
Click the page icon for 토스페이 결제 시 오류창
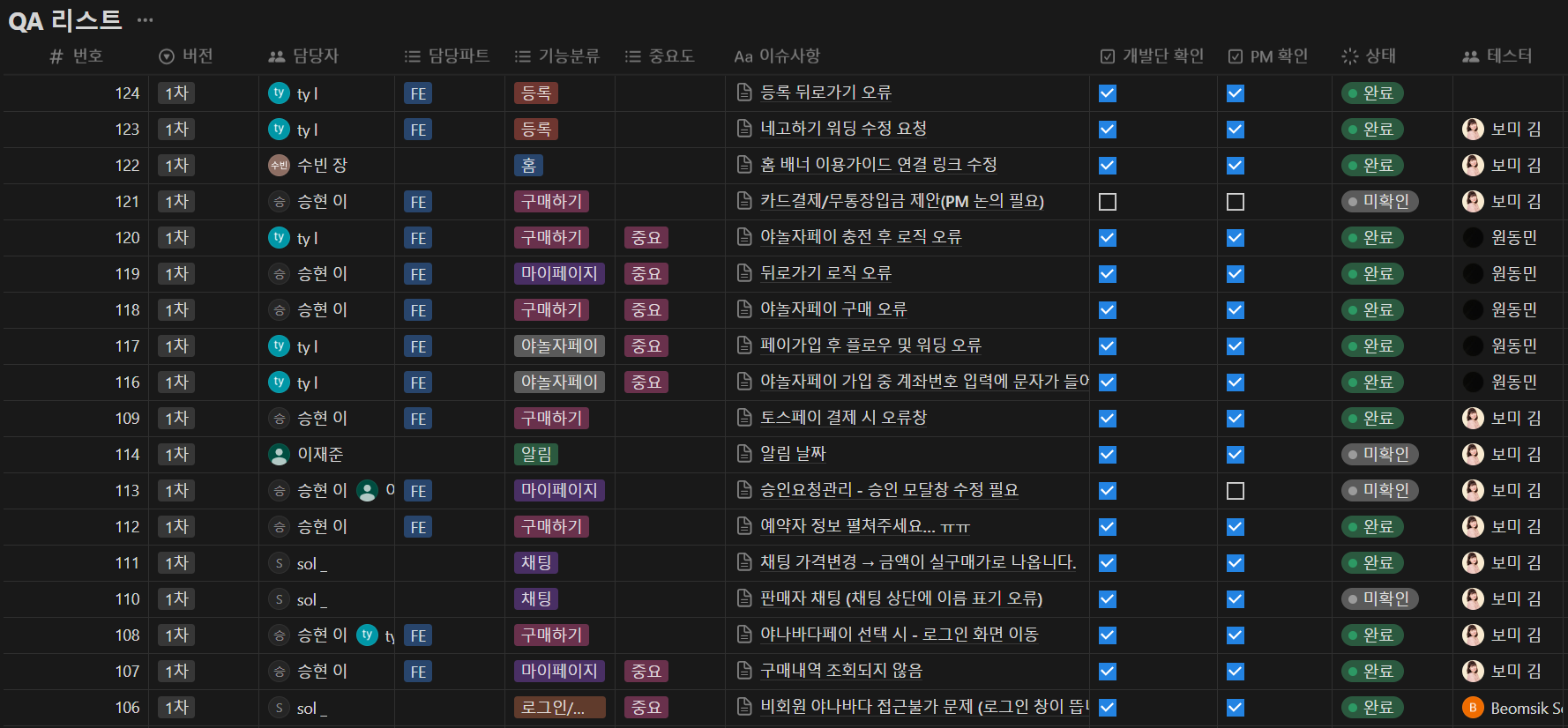click(x=744, y=418)
